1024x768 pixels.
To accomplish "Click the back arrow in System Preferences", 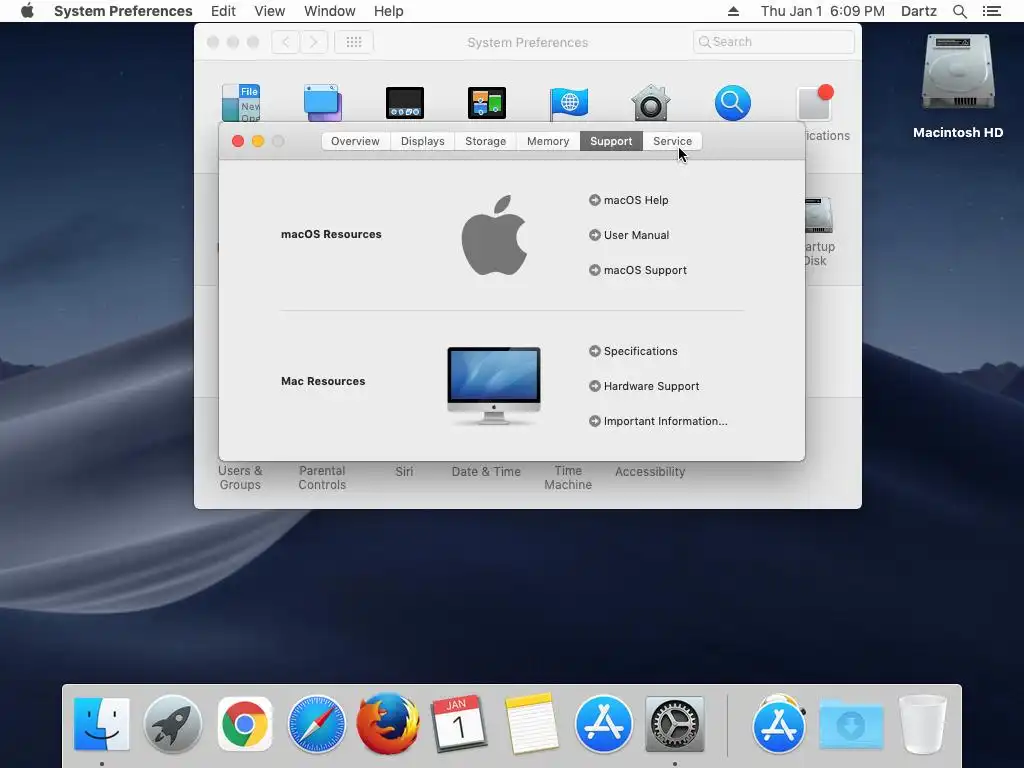I will [285, 42].
